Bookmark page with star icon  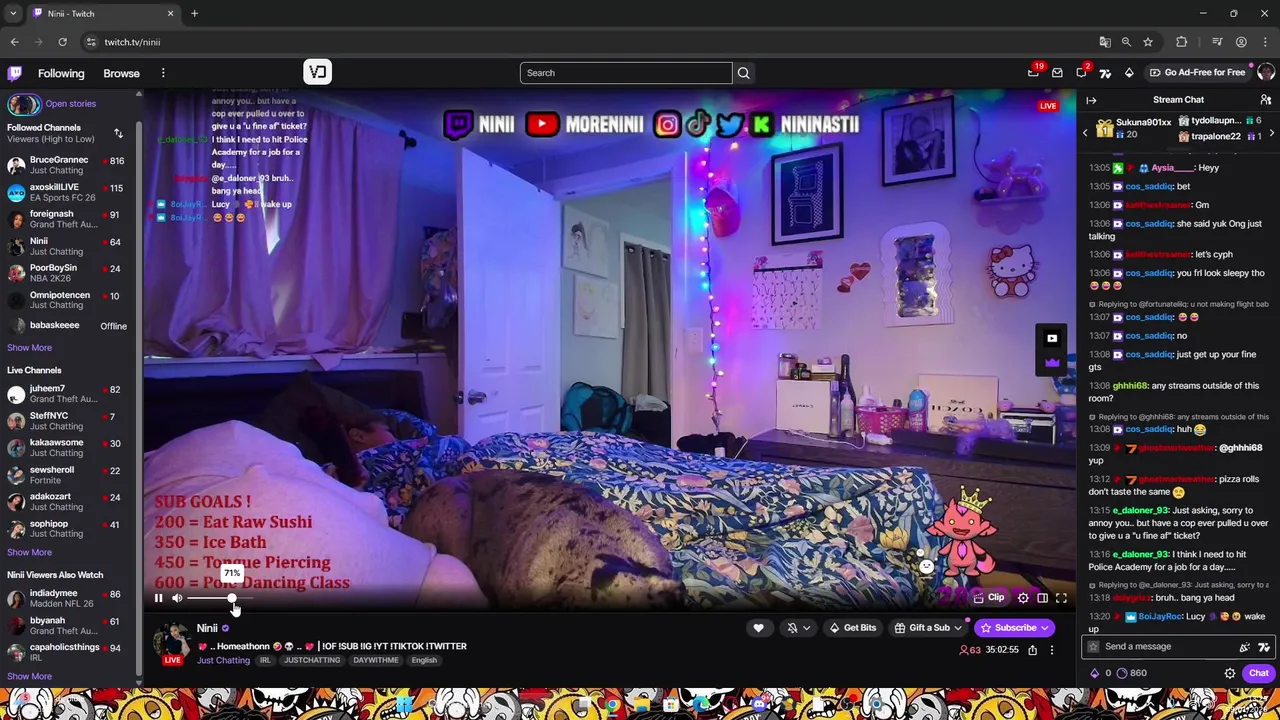1148,42
